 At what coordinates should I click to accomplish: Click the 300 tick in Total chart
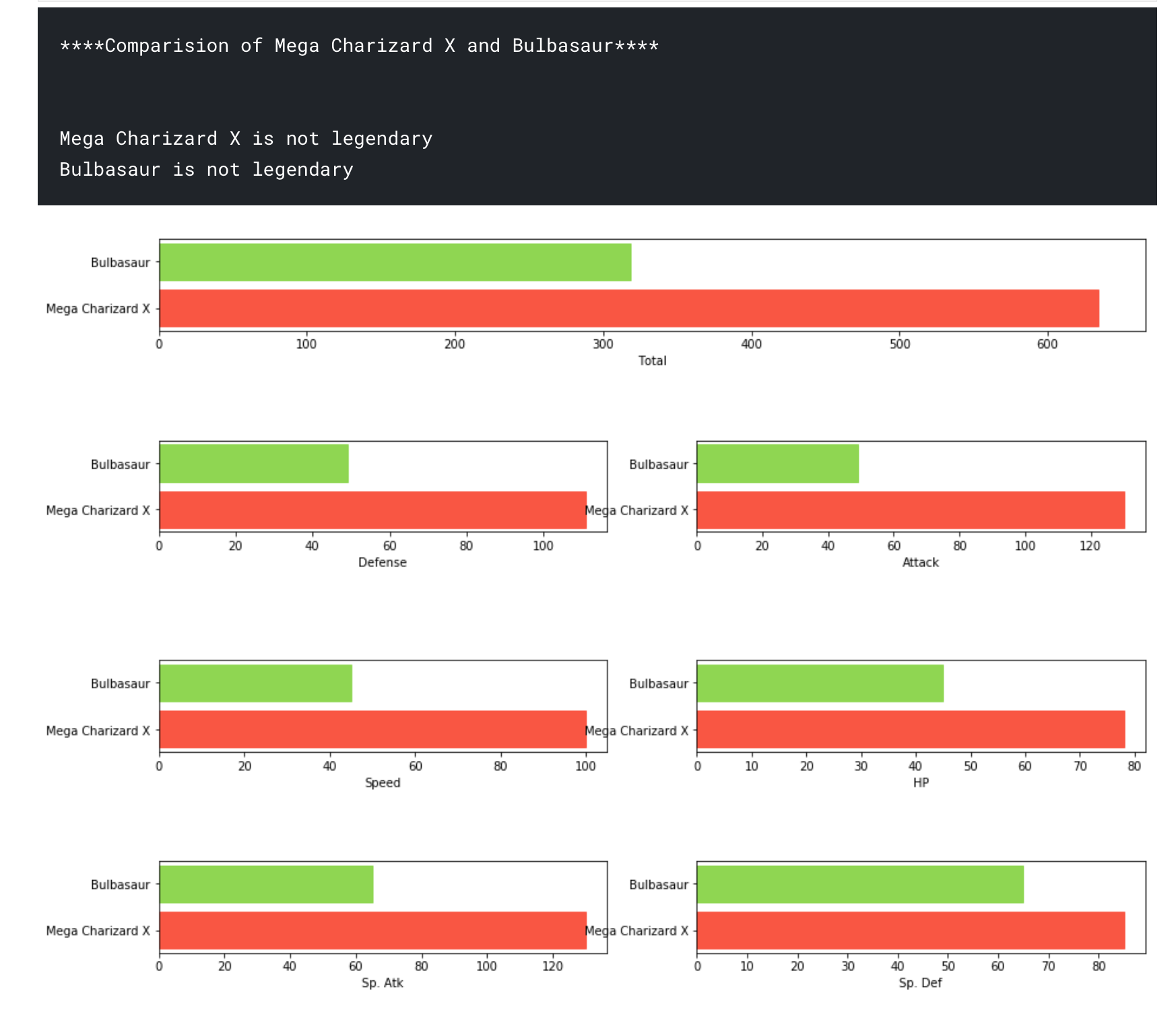603,344
